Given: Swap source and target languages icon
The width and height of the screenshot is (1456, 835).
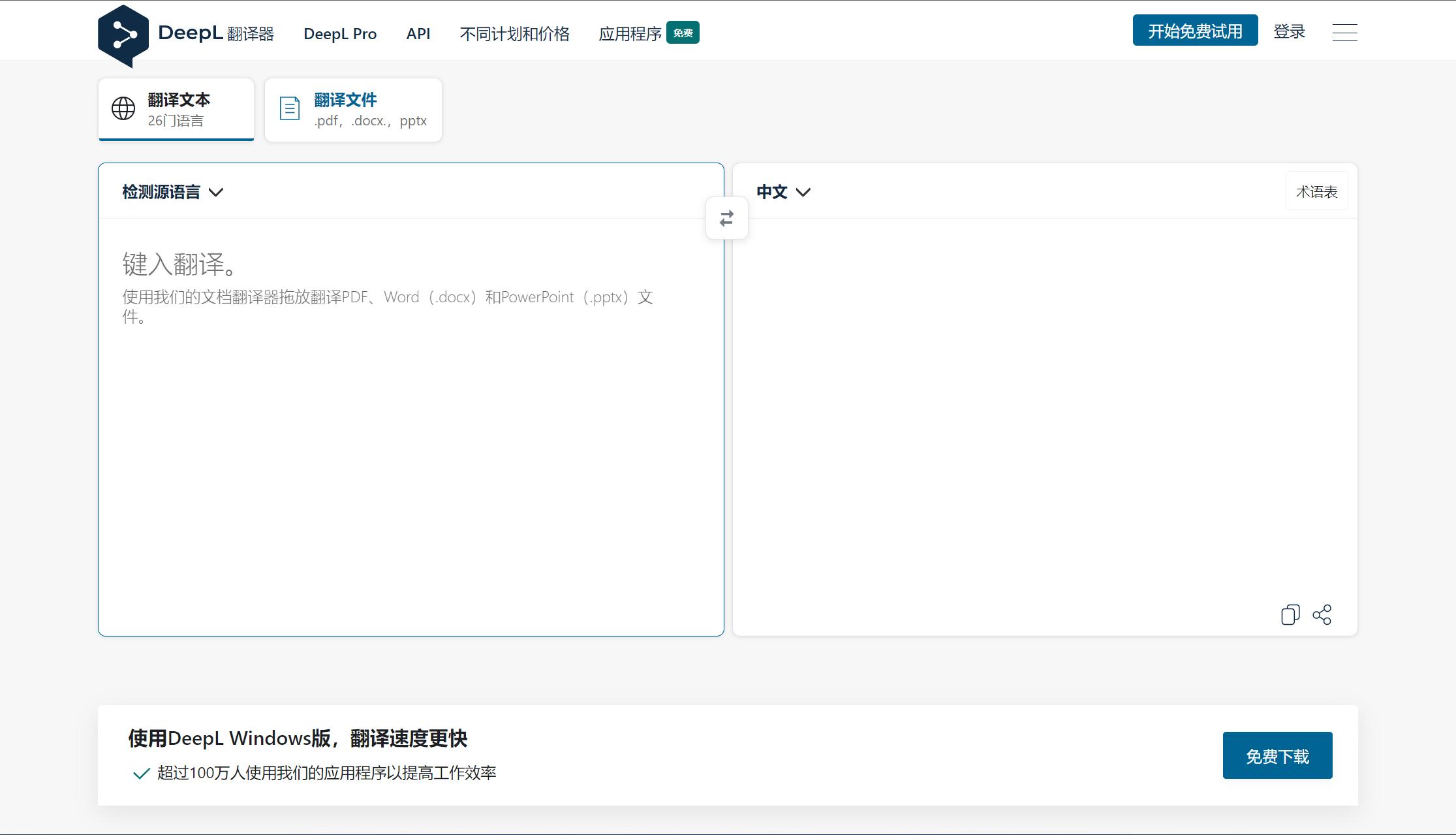Looking at the screenshot, I should point(726,218).
